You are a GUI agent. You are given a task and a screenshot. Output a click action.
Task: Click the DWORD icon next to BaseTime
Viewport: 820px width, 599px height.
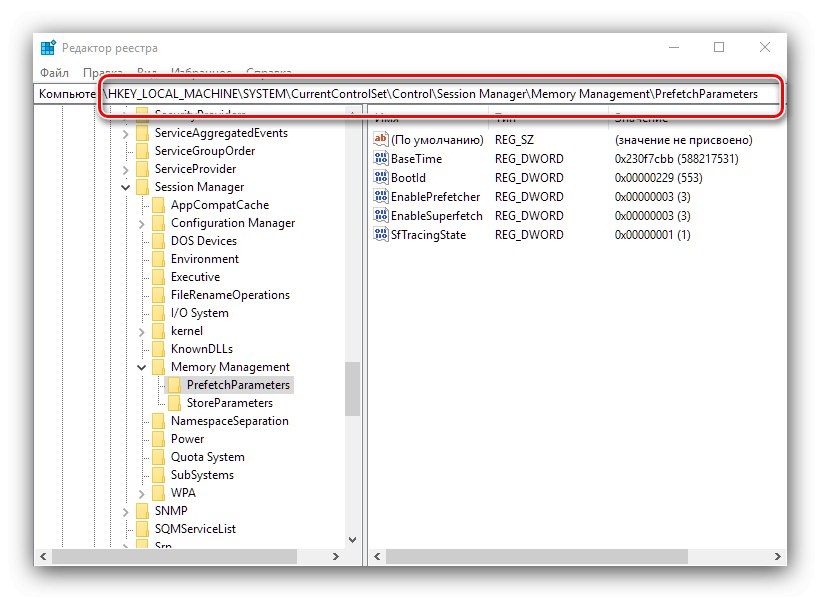click(381, 159)
